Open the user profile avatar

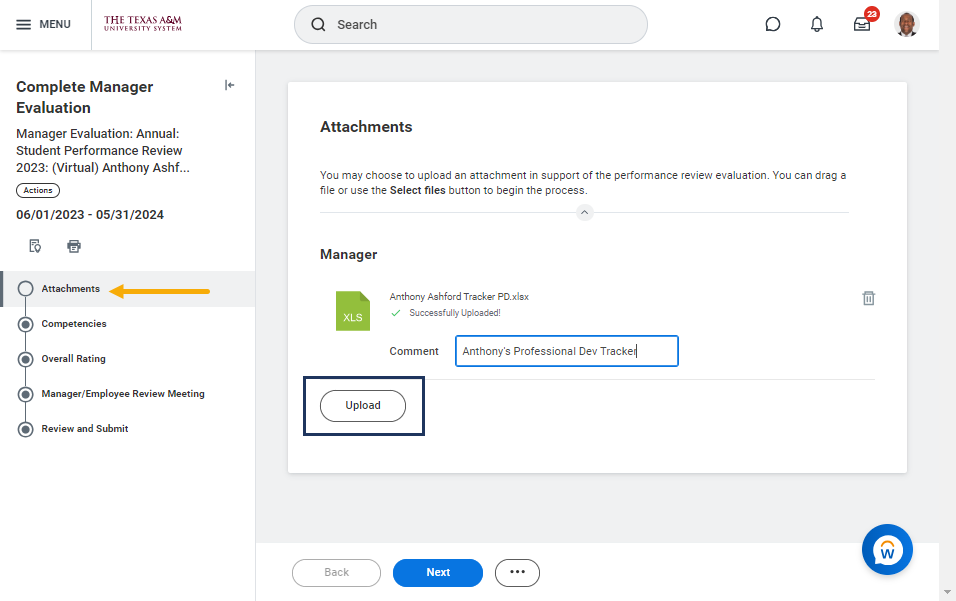pyautogui.click(x=907, y=24)
